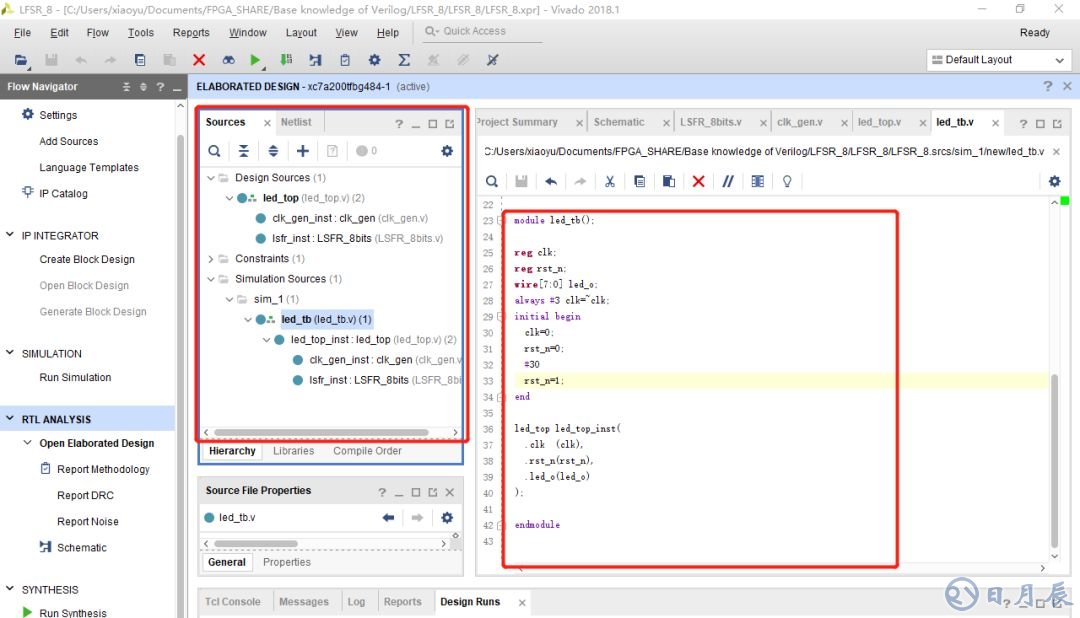Toggle line comment with the // icon

[728, 181]
